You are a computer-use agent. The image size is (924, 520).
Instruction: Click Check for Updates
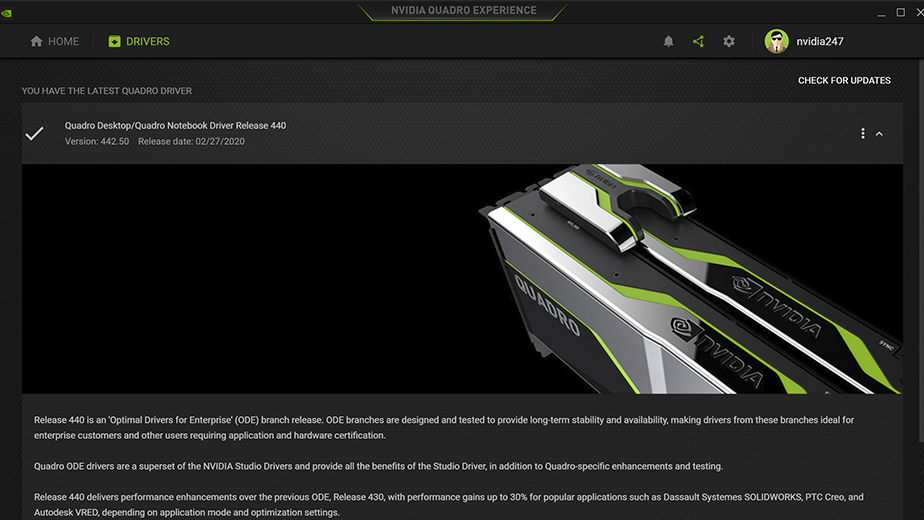[844, 80]
